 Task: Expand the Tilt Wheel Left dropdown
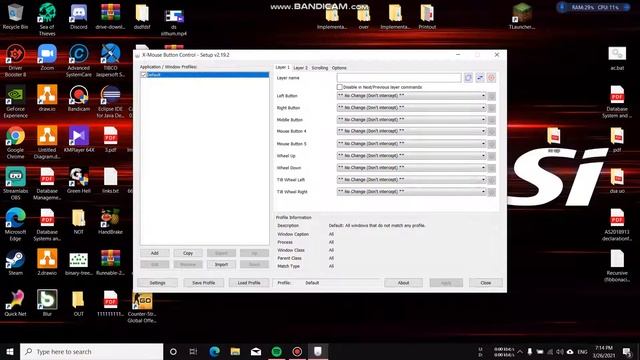(411, 180)
